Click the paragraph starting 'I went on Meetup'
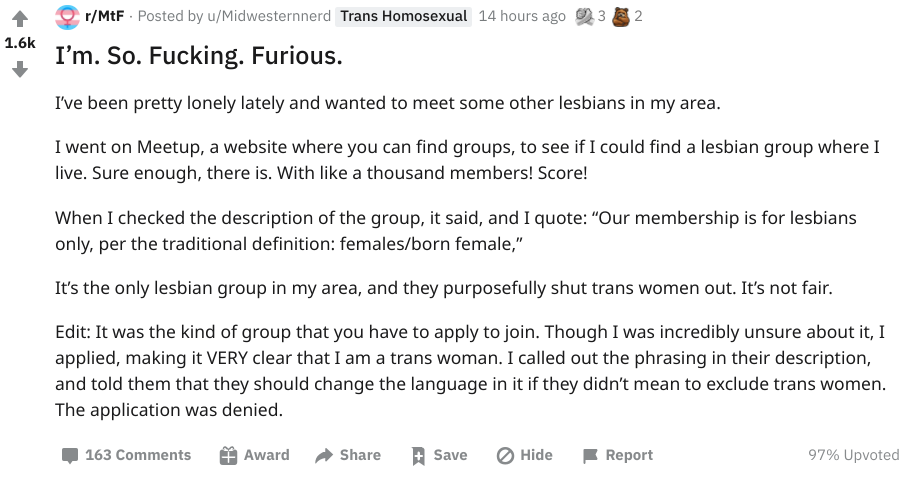915x480 pixels. [467, 159]
